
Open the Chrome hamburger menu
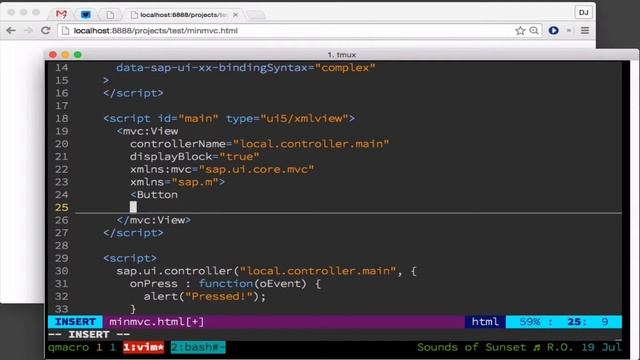point(585,31)
